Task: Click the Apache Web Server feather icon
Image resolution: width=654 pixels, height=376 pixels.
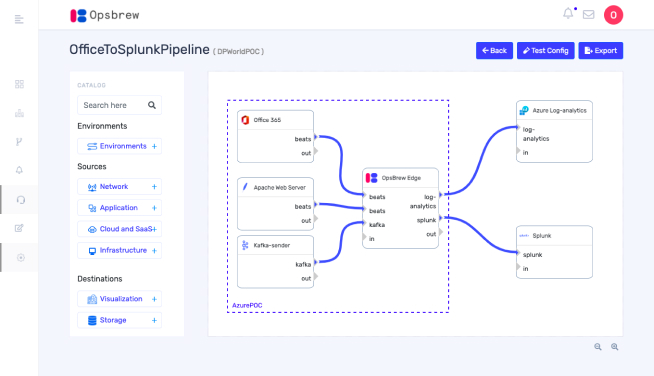Action: (245, 187)
